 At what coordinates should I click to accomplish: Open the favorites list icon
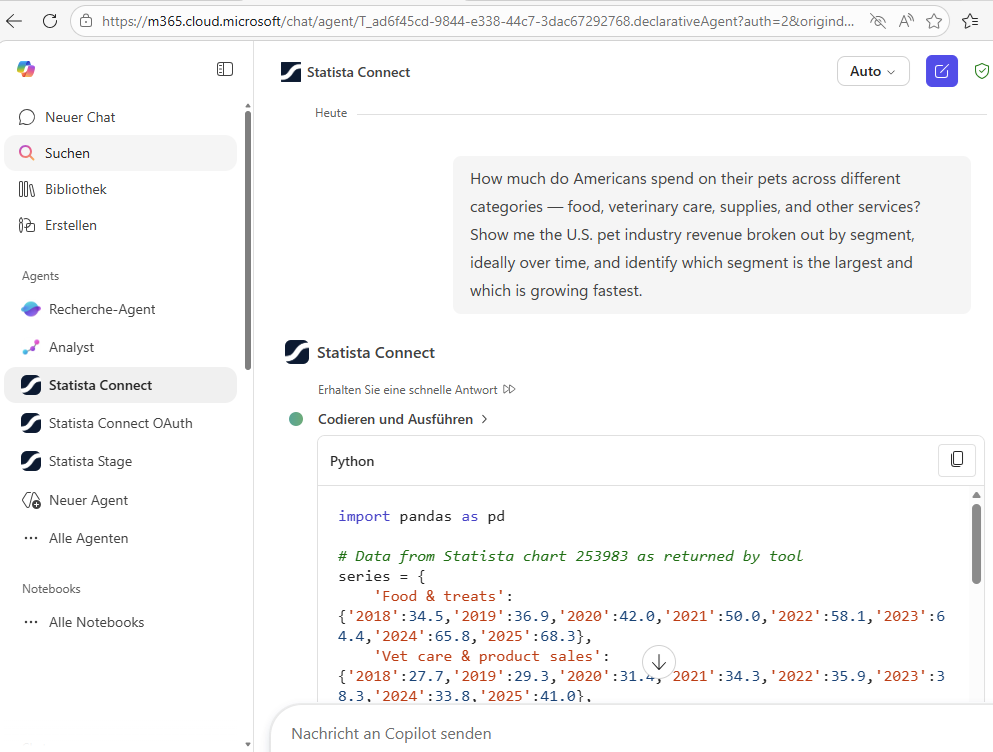pos(970,21)
